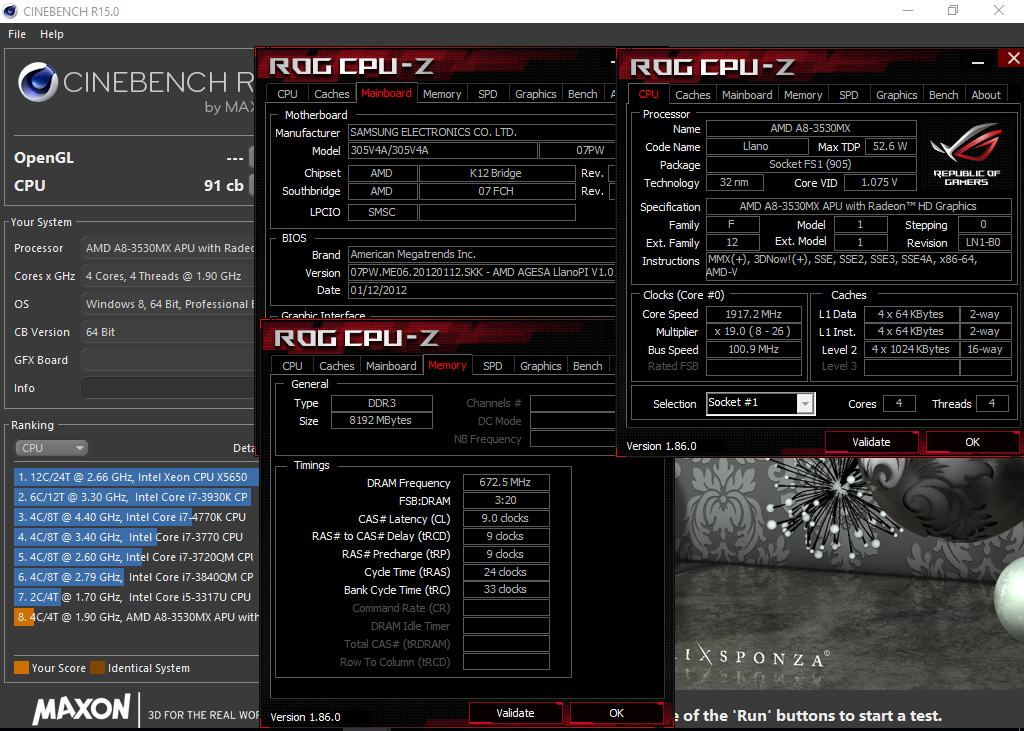
Task: Click the orange Your Score legend swatch
Action: (x=22, y=668)
